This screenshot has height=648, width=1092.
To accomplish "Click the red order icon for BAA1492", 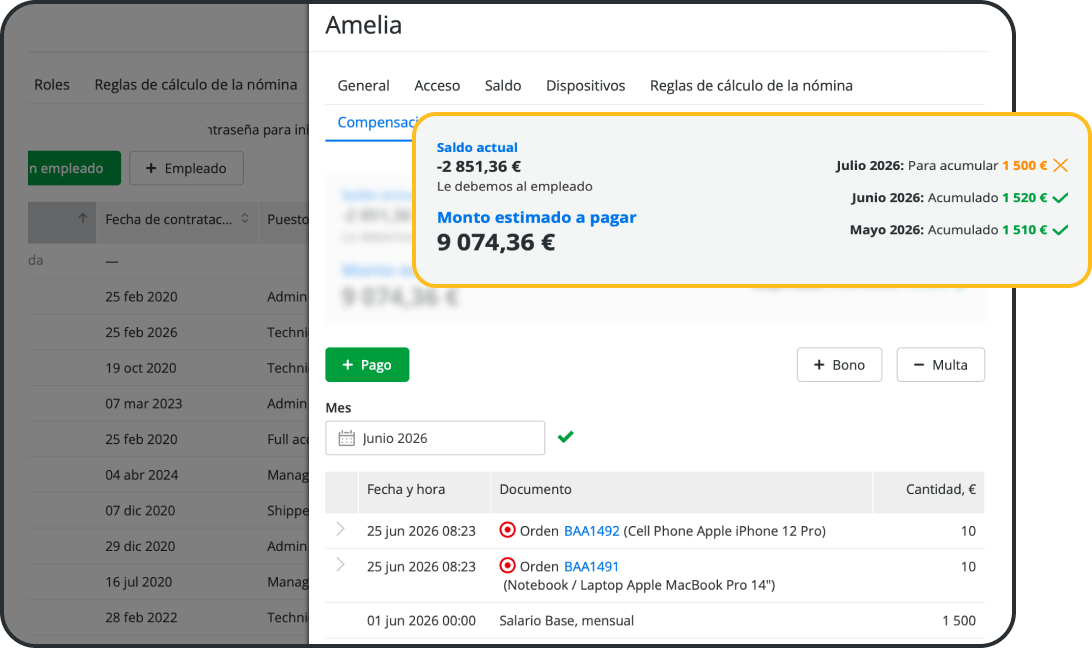I will click(508, 530).
